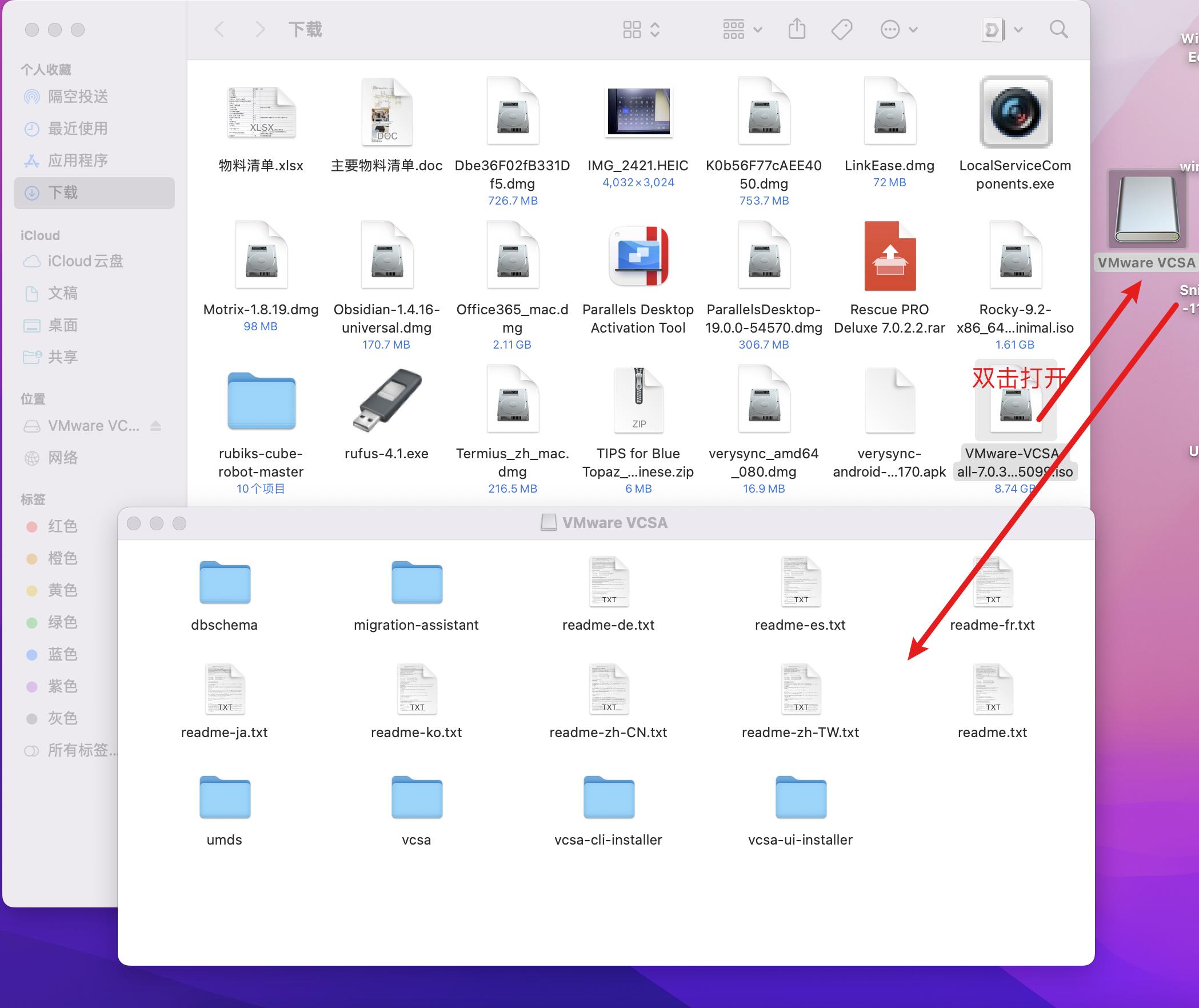
Task: Select readme-zh-CN.txt file
Action: click(x=609, y=689)
